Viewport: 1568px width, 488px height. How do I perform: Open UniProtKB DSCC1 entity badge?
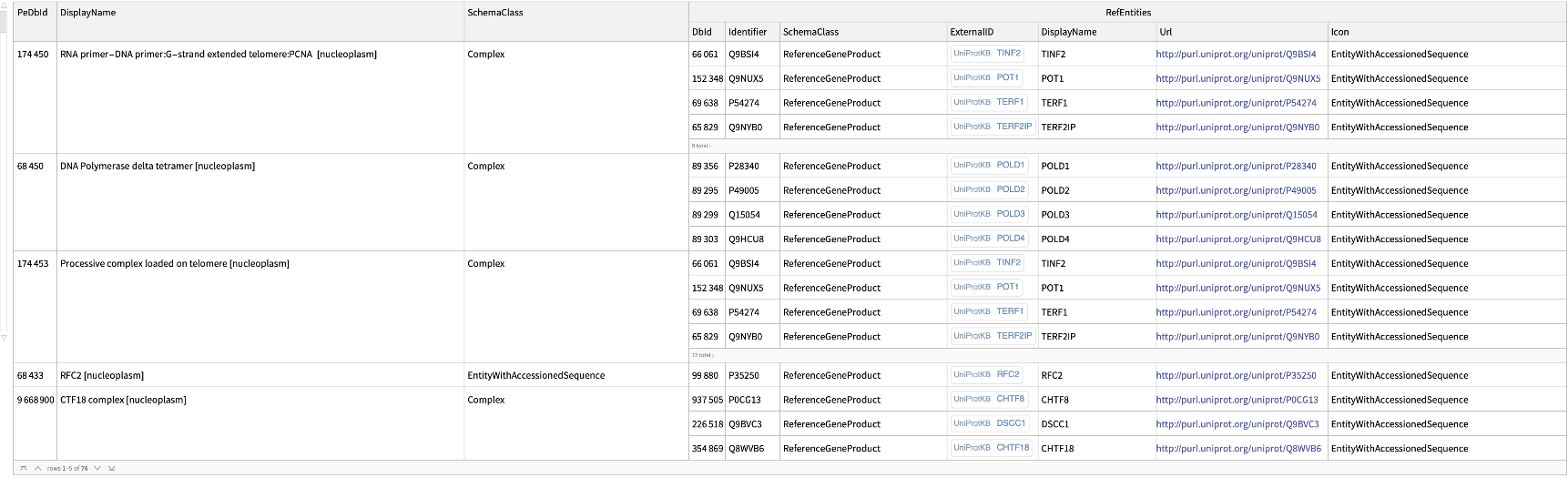[x=990, y=423]
